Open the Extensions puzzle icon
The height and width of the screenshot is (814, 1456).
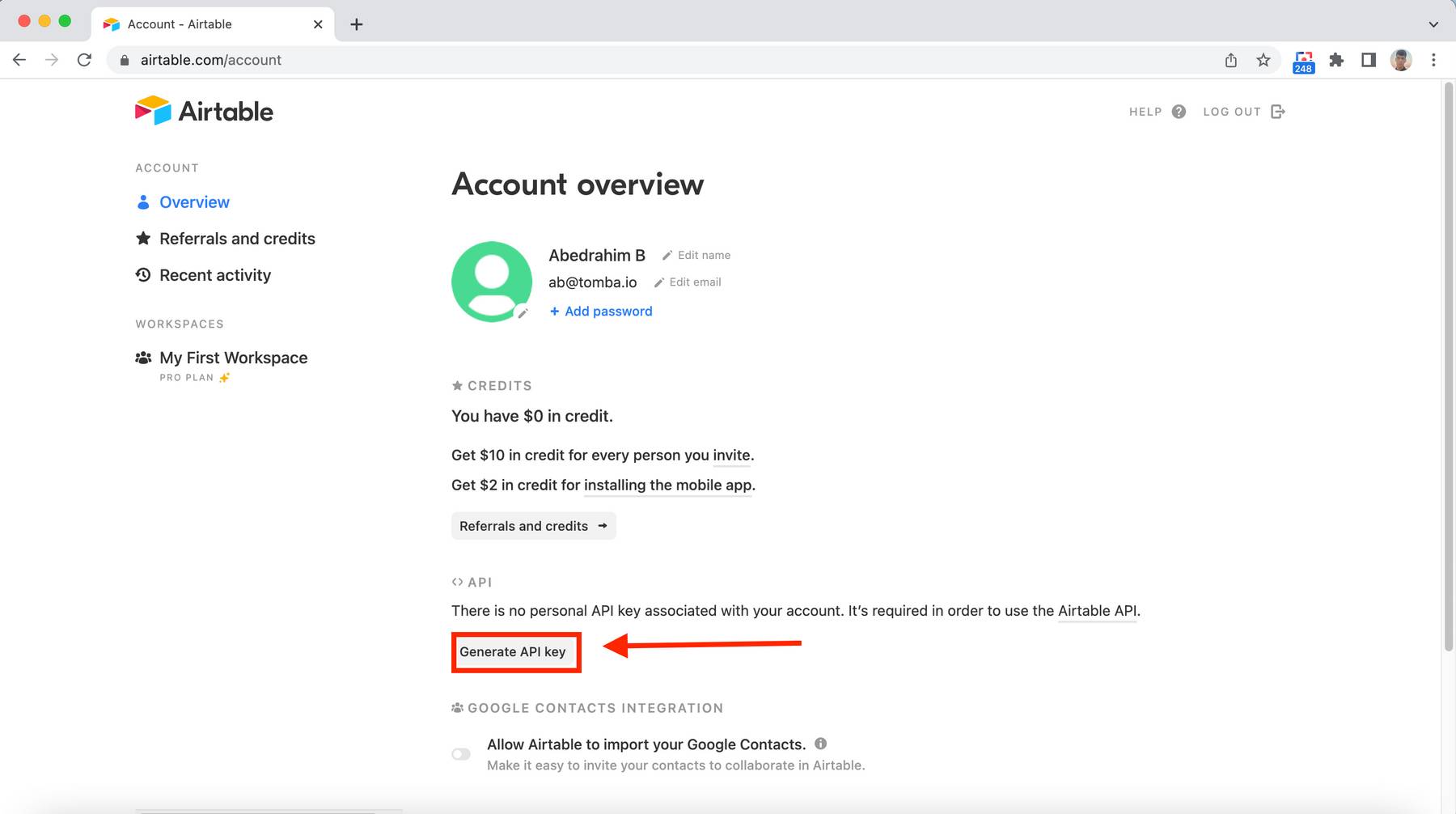point(1336,60)
